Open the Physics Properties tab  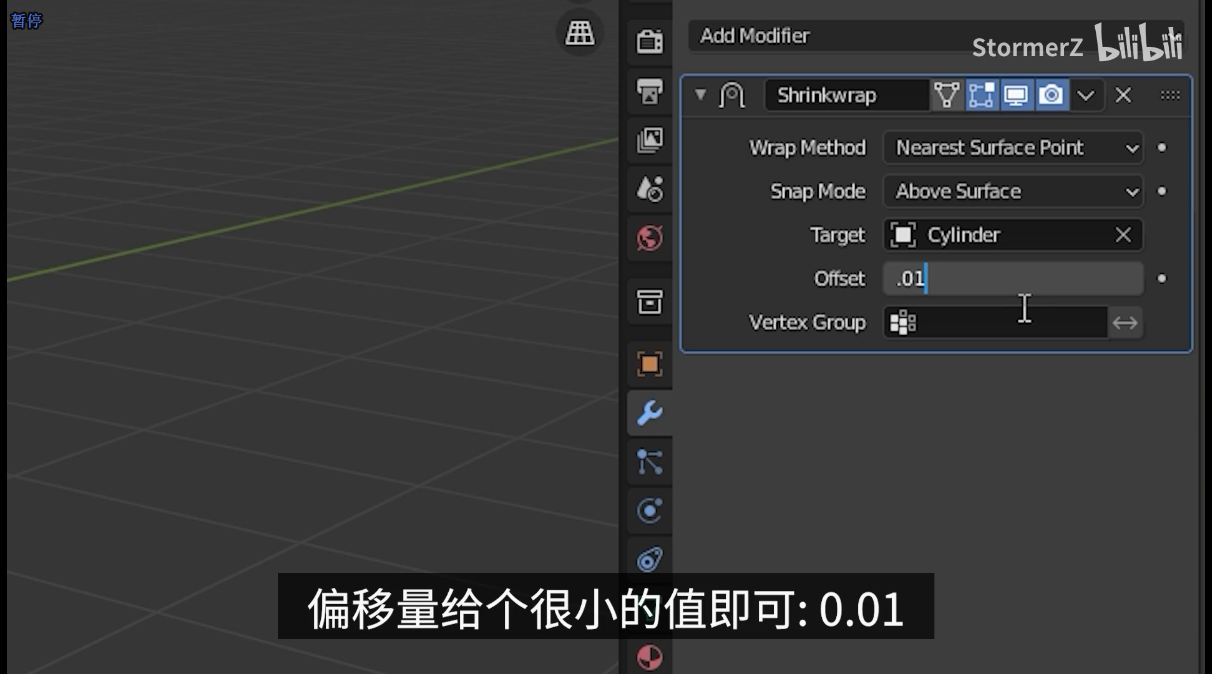click(x=649, y=511)
